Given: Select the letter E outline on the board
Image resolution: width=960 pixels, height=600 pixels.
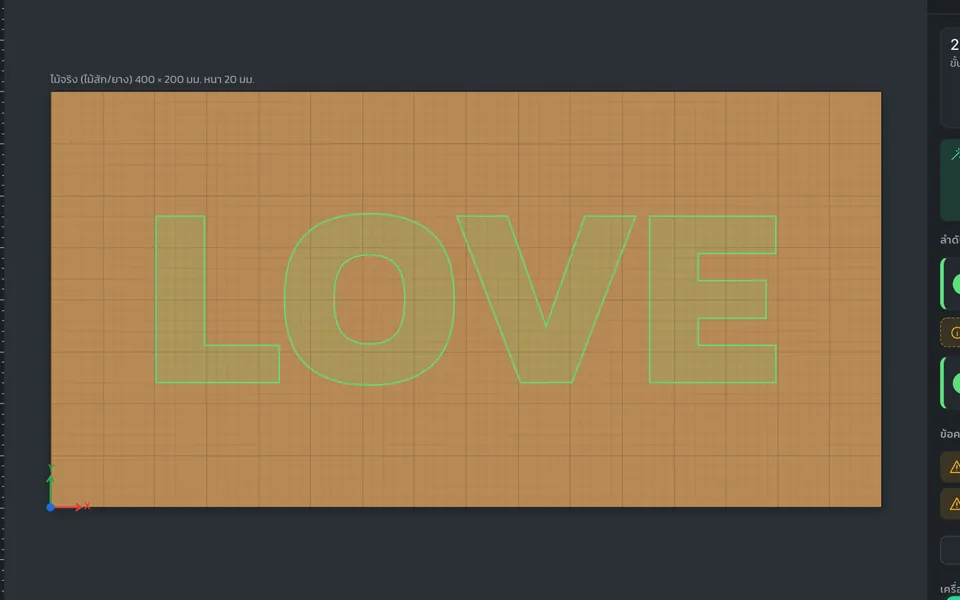Looking at the screenshot, I should click(673, 299).
